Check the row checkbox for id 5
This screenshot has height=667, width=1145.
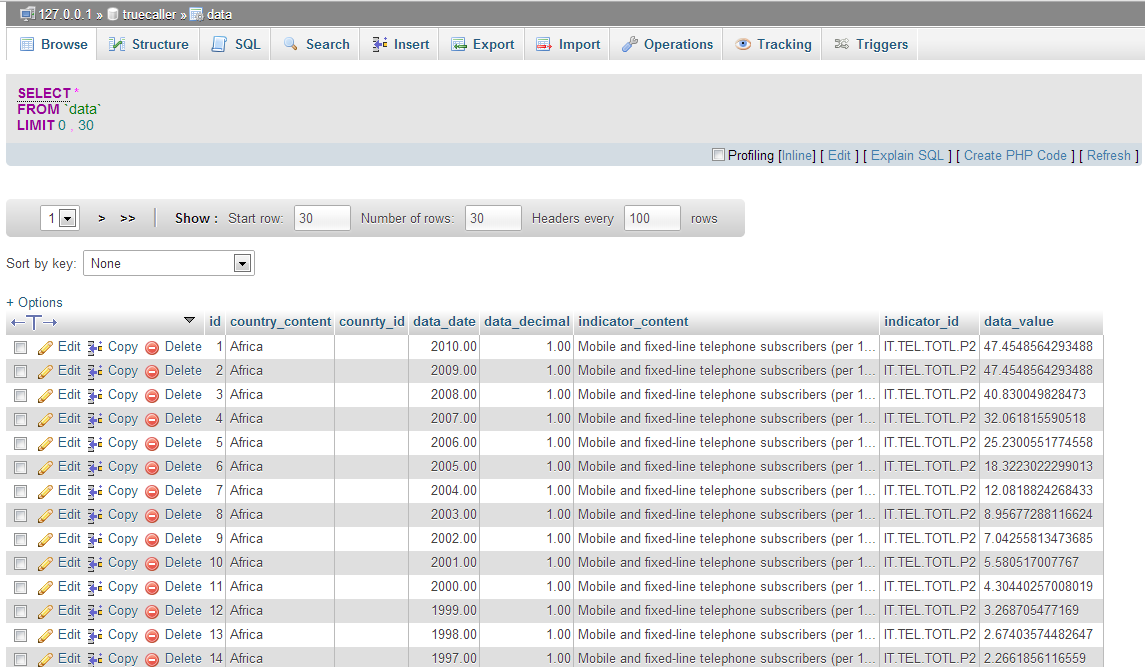(x=20, y=444)
